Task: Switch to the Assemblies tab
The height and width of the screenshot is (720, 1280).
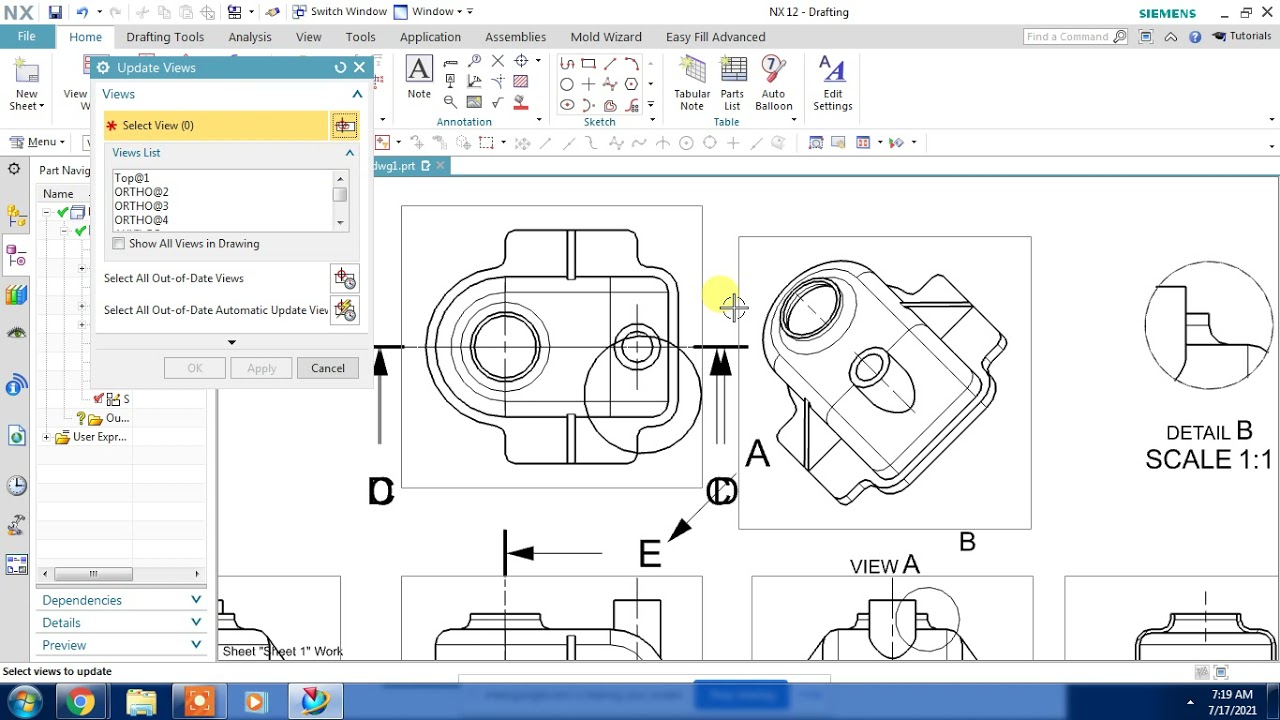Action: point(516,37)
